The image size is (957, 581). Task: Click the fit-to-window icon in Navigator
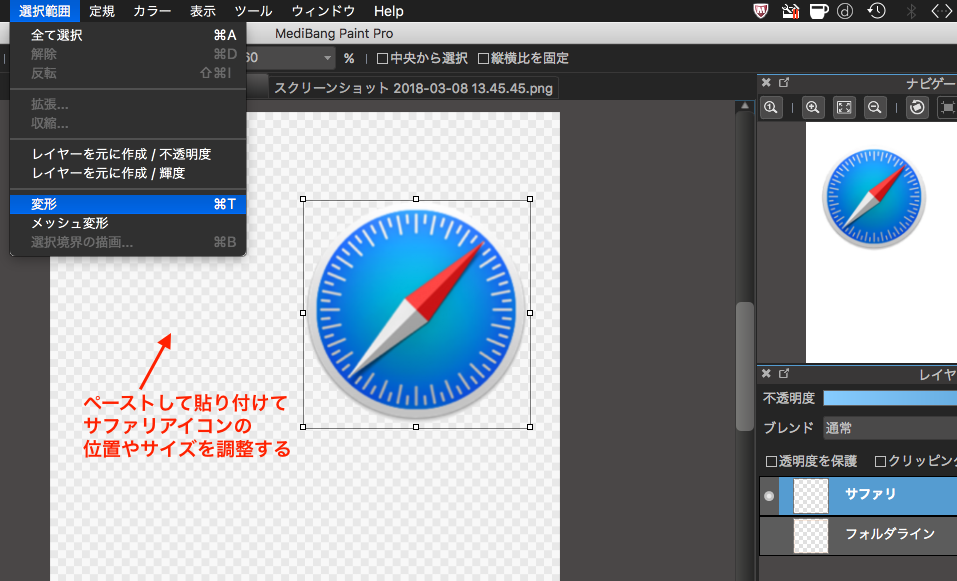tap(844, 107)
